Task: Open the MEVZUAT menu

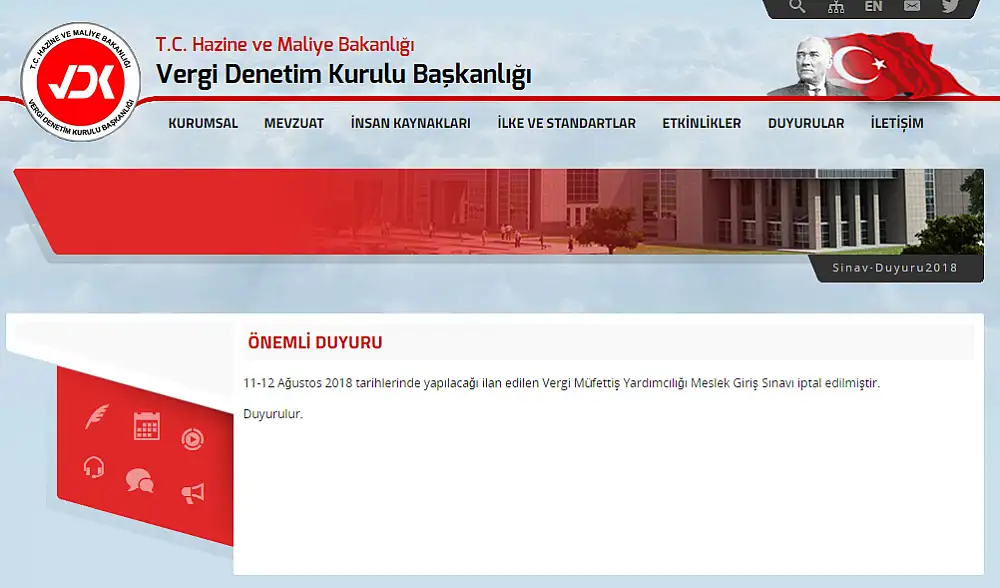Action: click(x=294, y=123)
